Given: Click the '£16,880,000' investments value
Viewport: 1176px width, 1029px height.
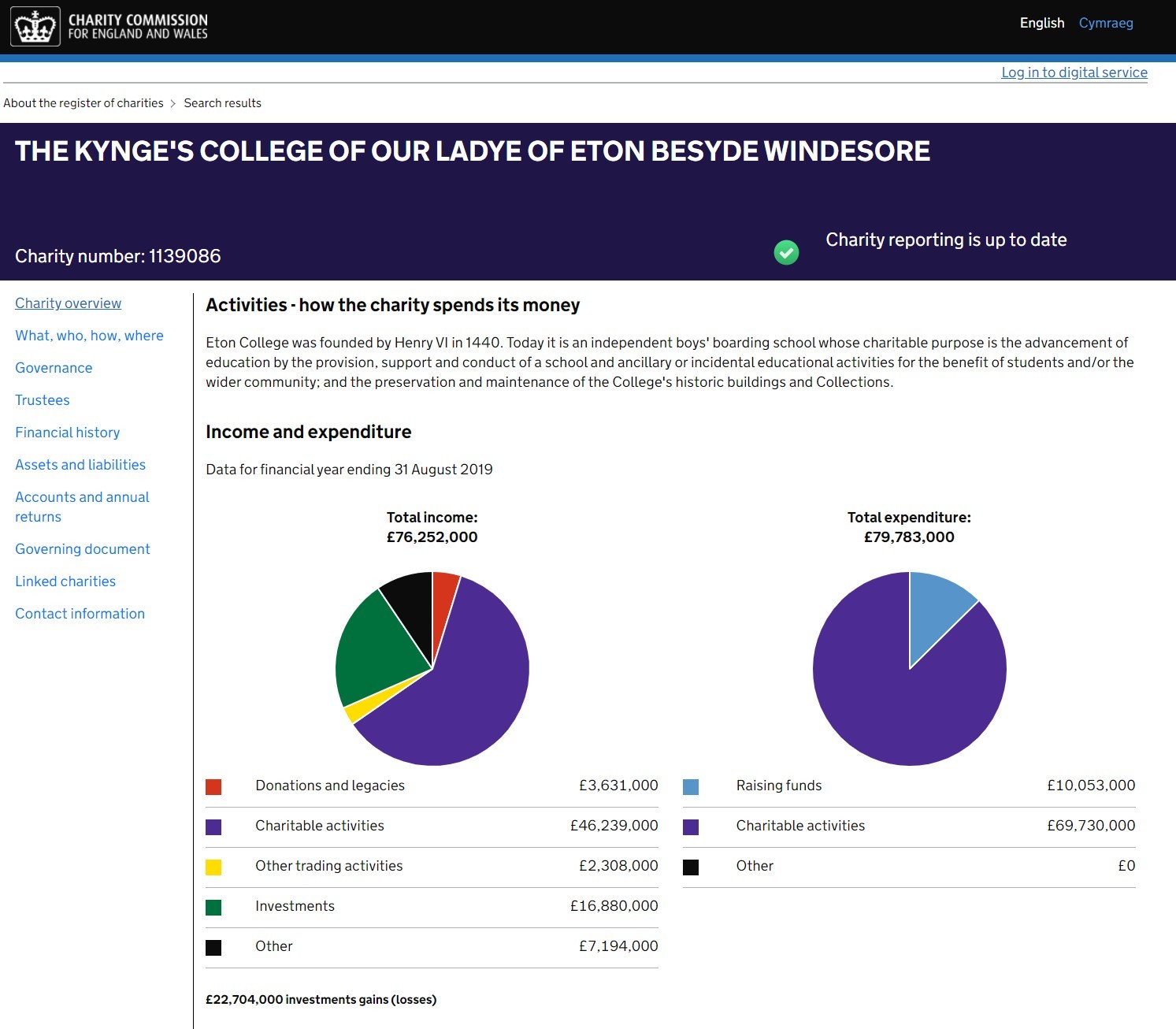Looking at the screenshot, I should point(614,906).
